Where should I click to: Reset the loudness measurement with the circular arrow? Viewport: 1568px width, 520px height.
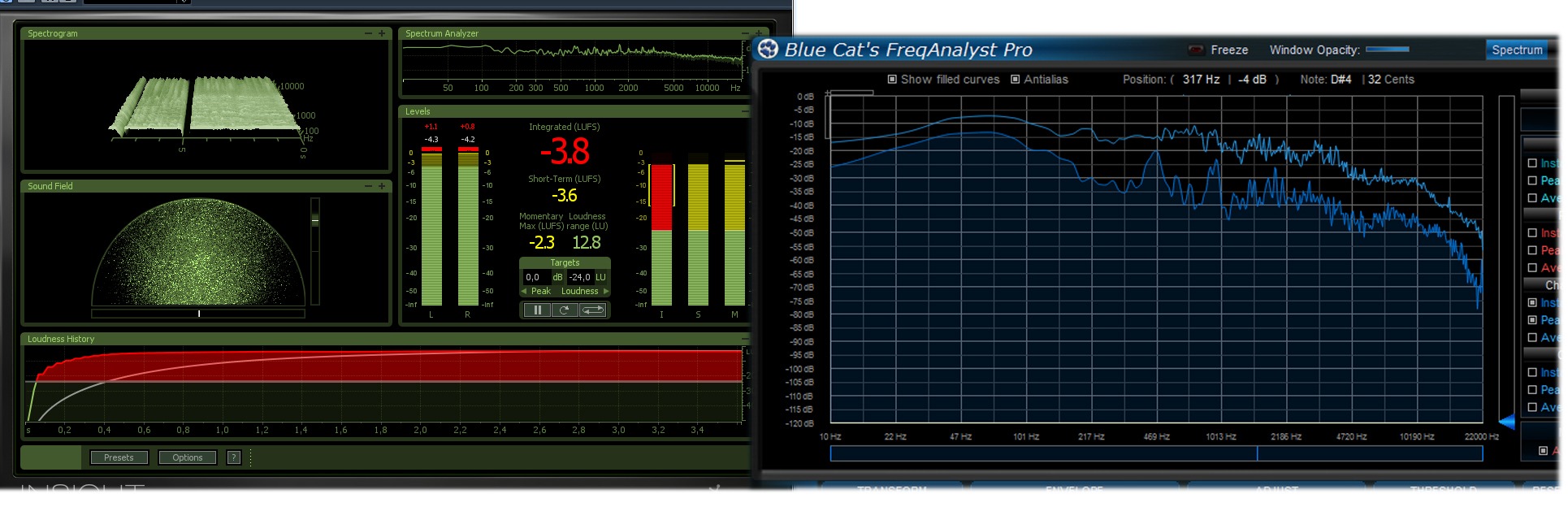click(564, 310)
